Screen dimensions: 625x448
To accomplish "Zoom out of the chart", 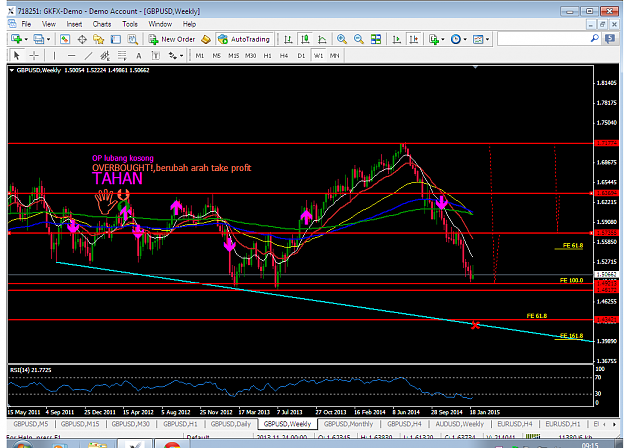I will (x=359, y=39).
